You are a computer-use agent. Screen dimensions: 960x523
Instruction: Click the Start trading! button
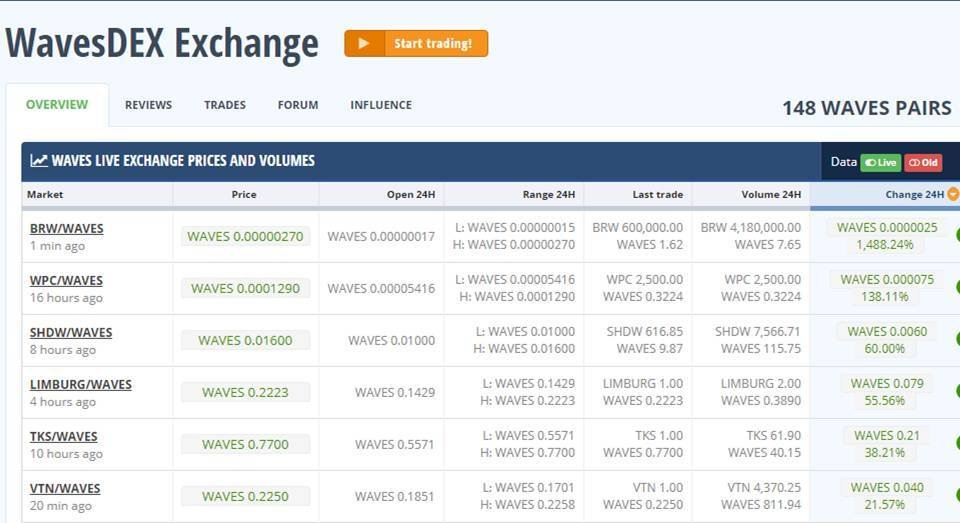(416, 43)
